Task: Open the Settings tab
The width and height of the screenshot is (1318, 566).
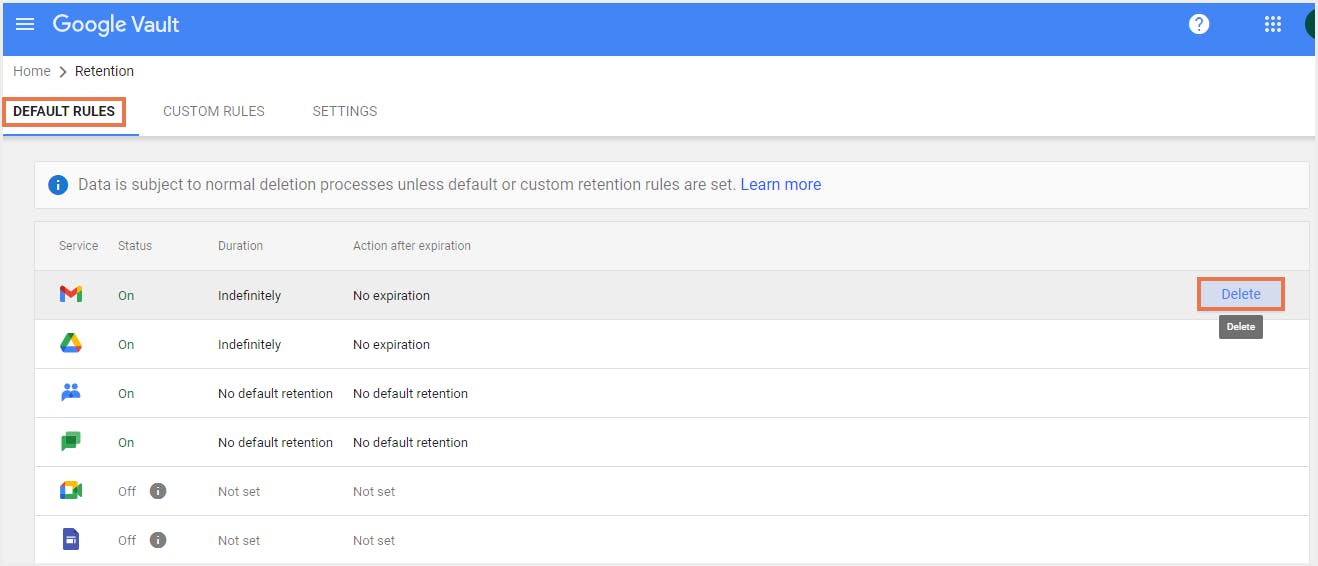Action: pos(345,111)
